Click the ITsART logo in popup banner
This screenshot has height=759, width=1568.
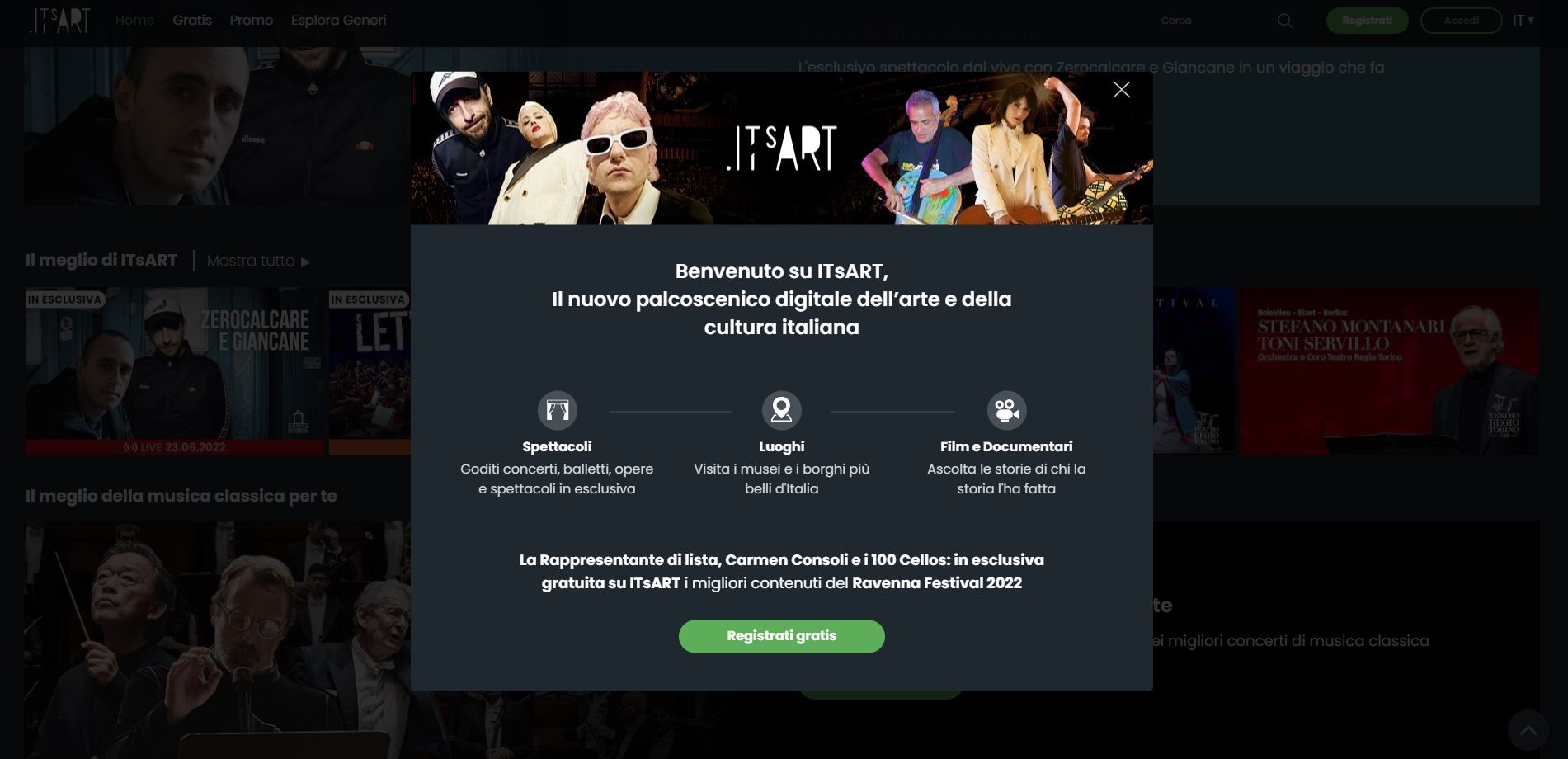781,148
